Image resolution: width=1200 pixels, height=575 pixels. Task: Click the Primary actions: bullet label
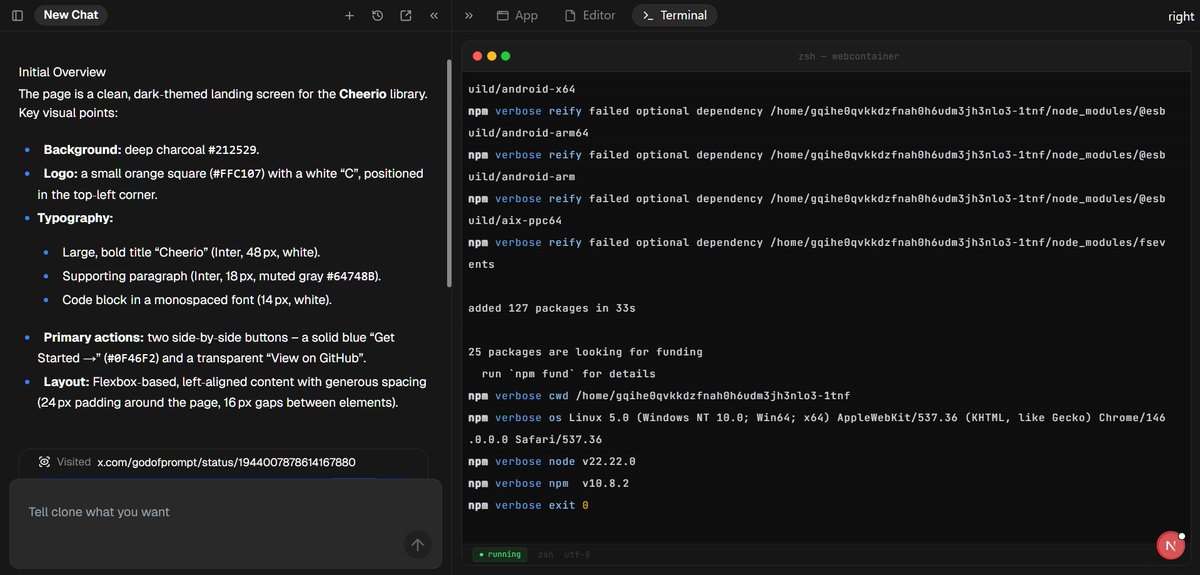(93, 337)
